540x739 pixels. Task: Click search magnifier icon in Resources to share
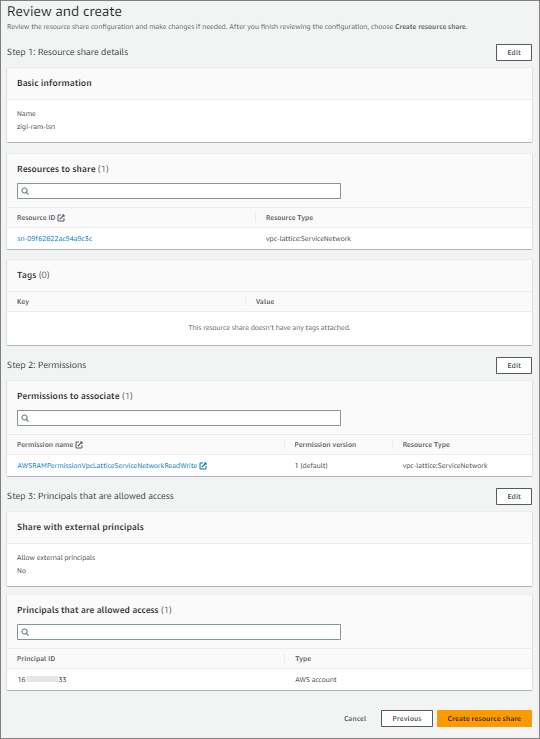pyautogui.click(x=25, y=191)
